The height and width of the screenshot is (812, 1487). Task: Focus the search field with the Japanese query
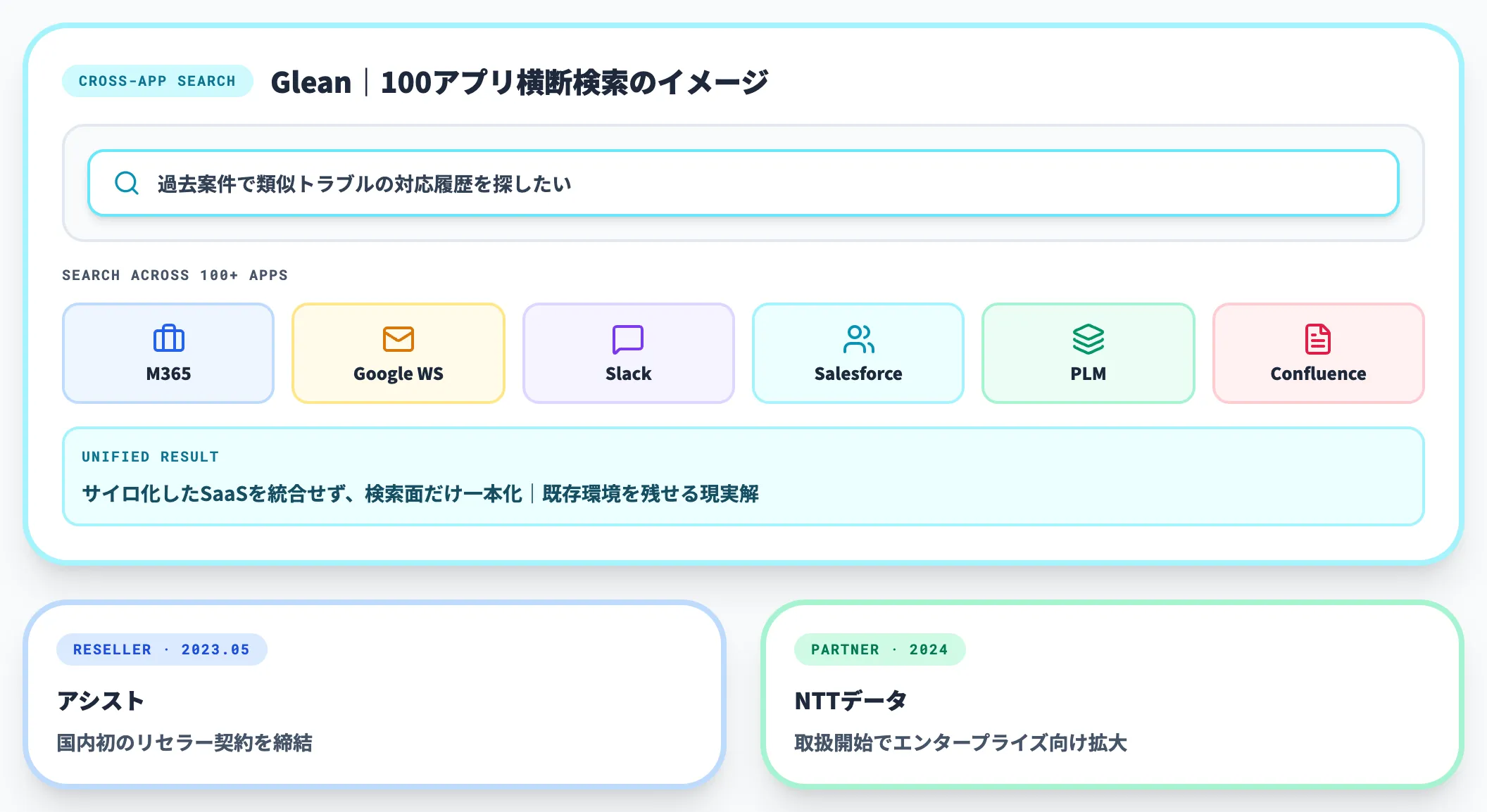point(743,183)
